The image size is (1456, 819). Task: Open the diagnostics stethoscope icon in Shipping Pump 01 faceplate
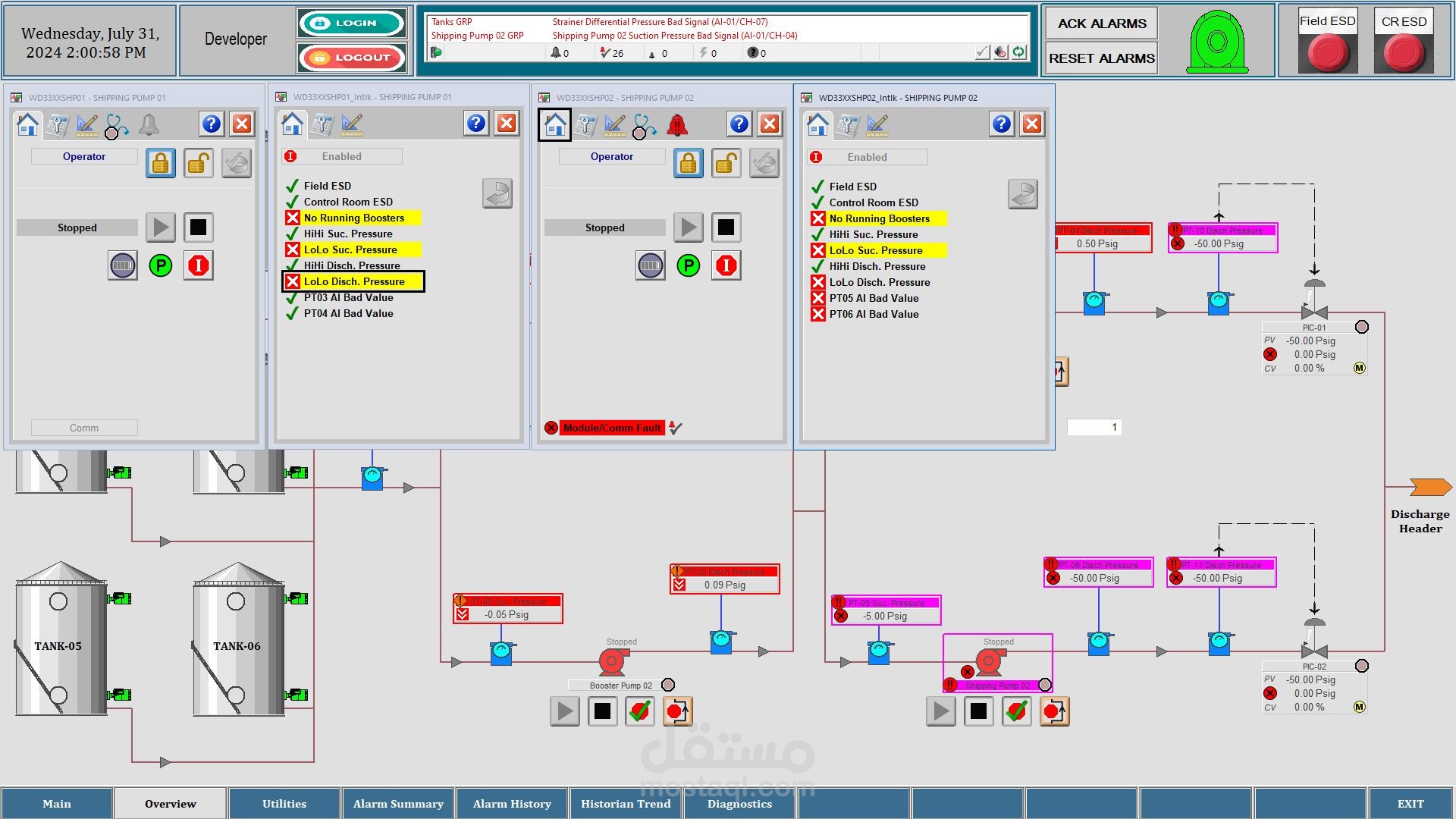[x=116, y=124]
